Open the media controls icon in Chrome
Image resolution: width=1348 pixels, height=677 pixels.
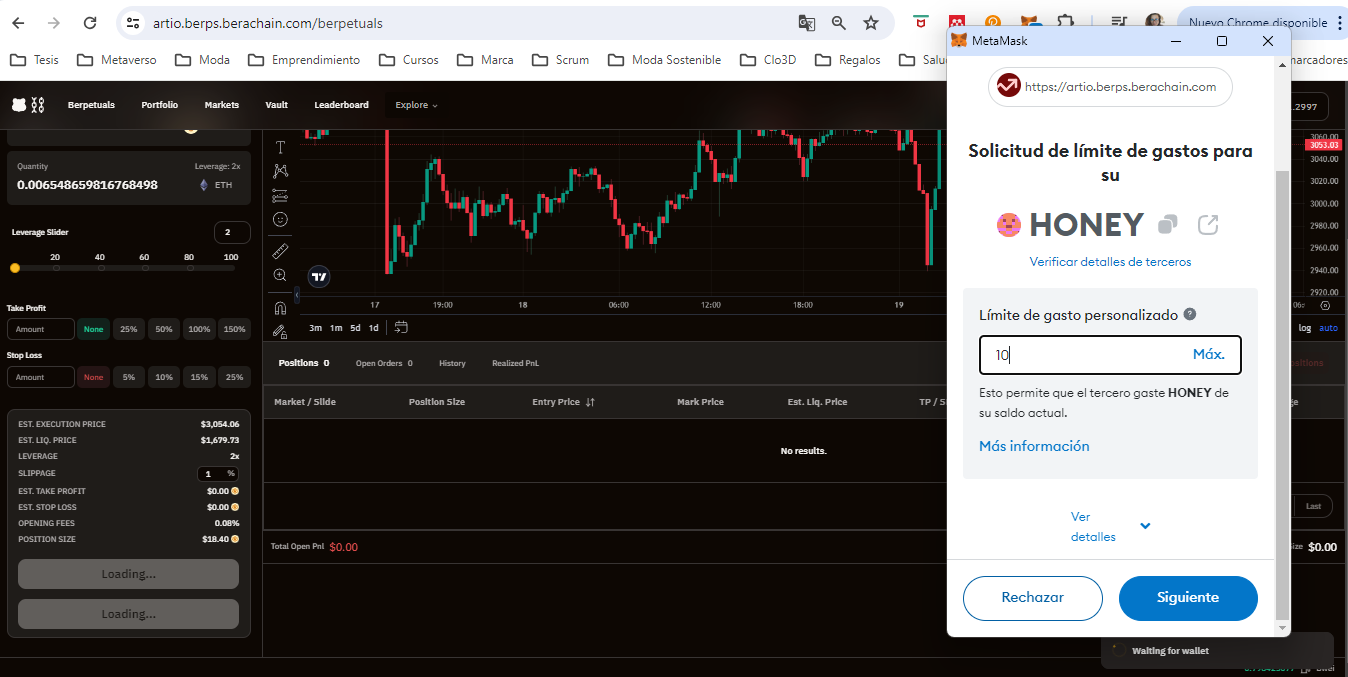(1121, 22)
